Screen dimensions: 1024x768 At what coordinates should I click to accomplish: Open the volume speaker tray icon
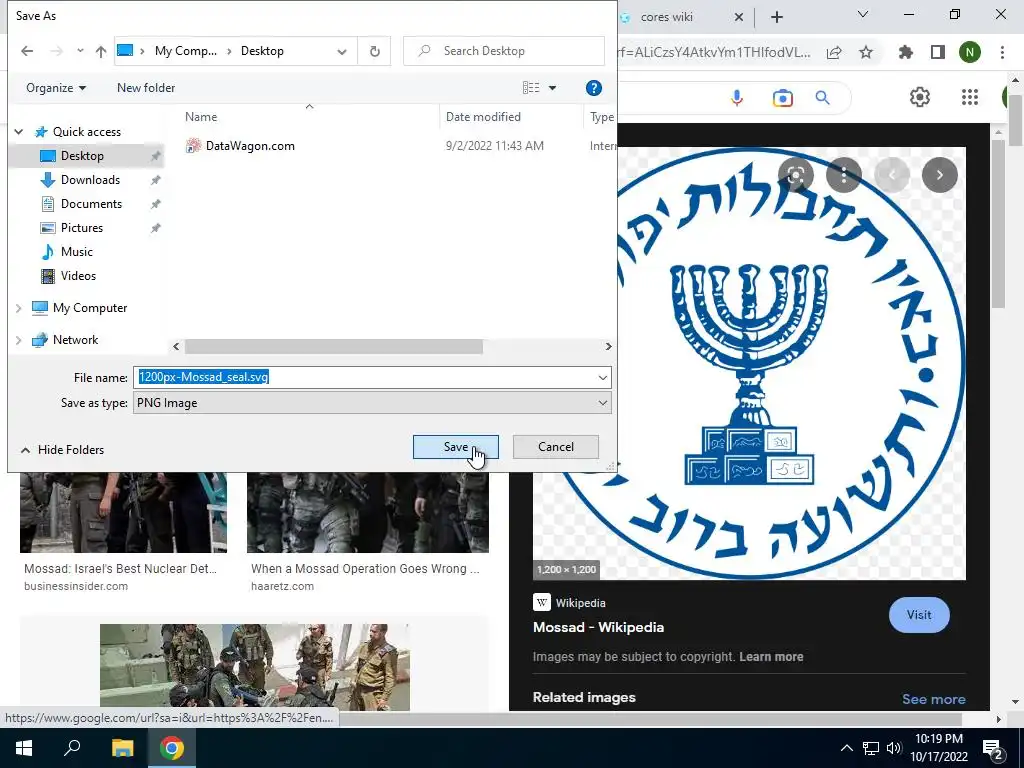(894, 748)
